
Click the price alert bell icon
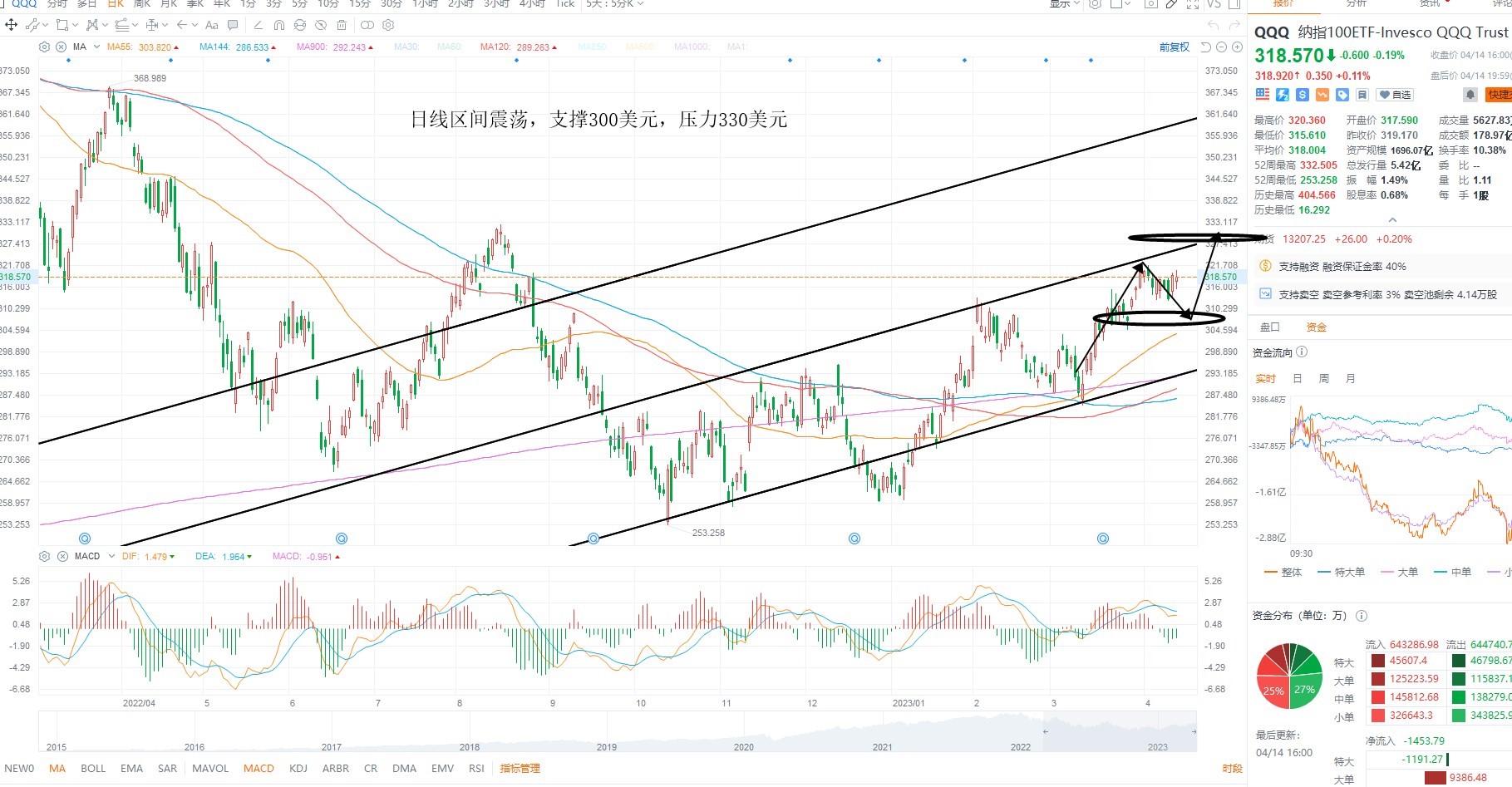[x=1470, y=95]
